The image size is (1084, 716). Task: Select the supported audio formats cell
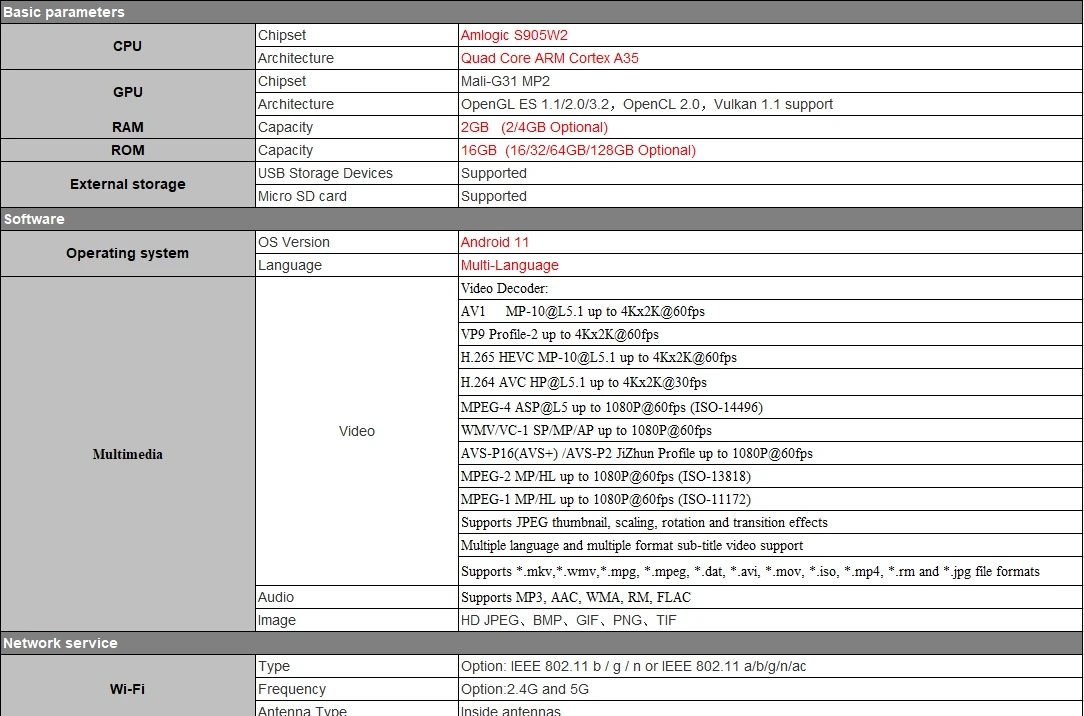[x=575, y=597]
